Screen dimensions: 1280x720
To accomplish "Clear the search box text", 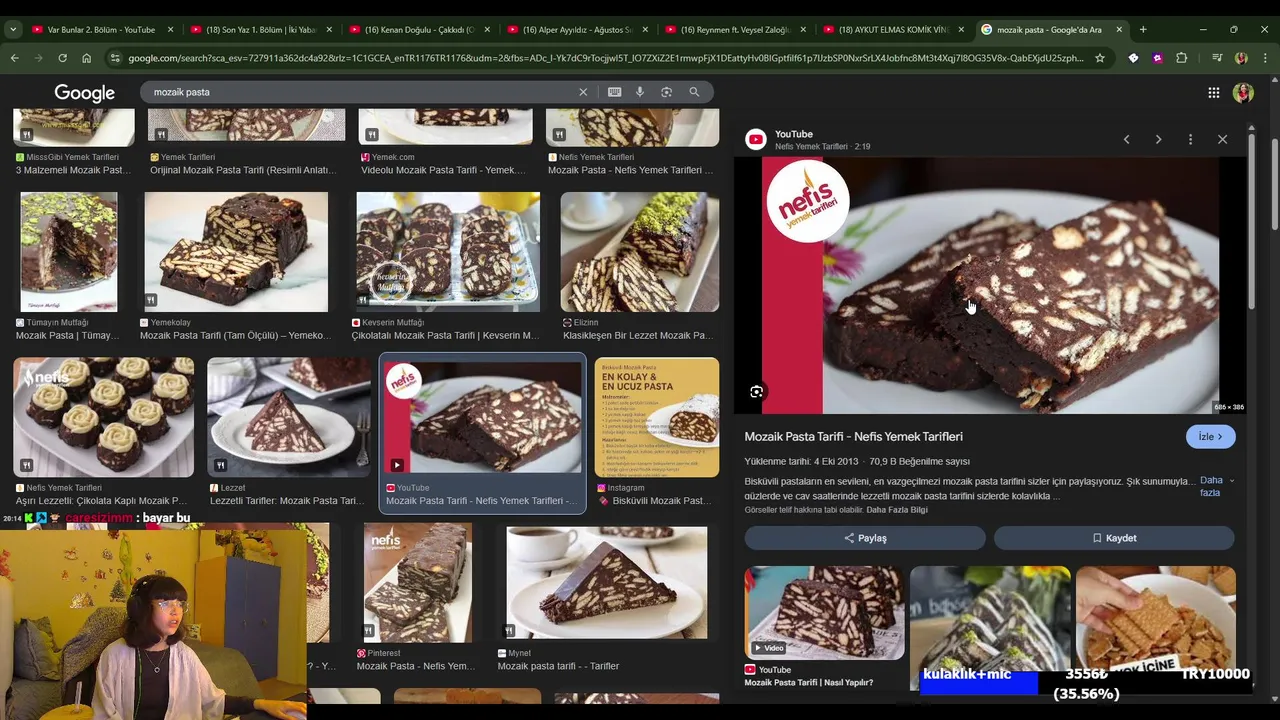I will click(583, 92).
